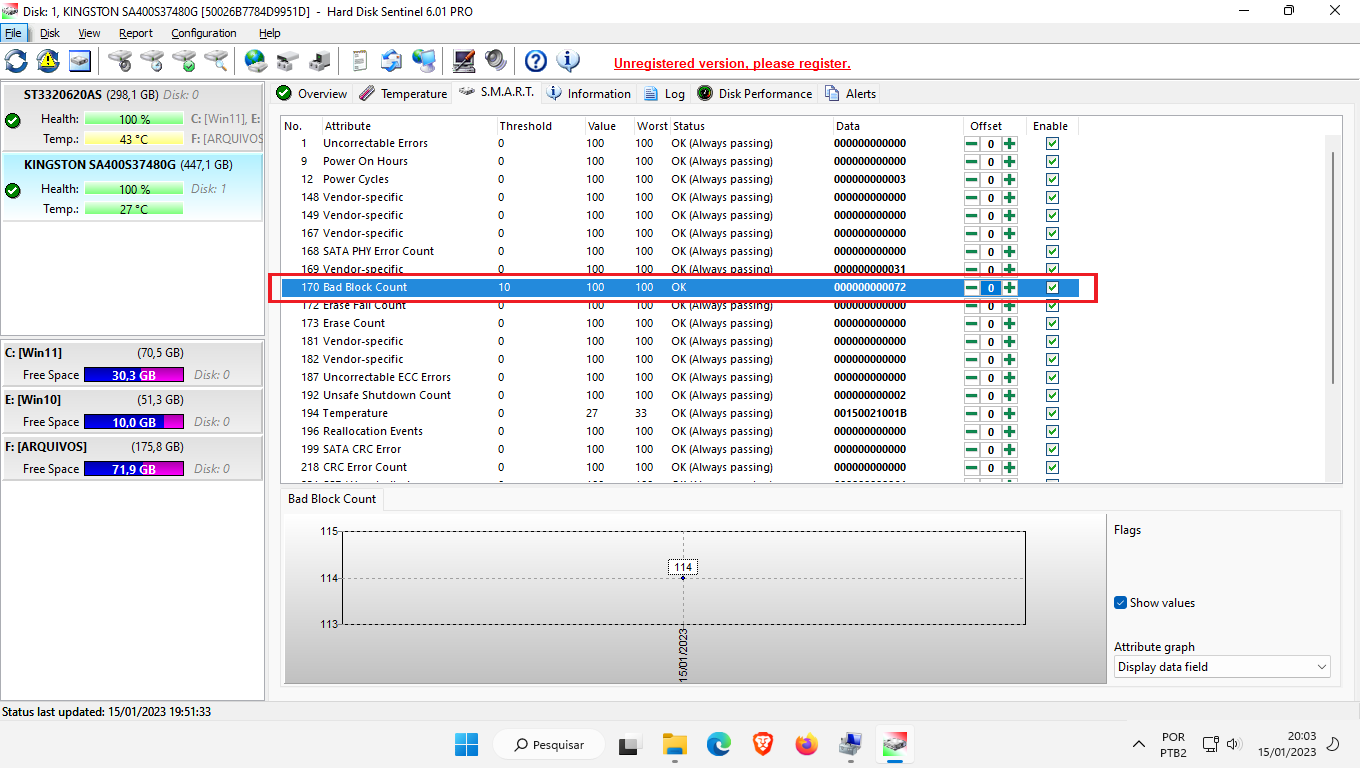Increase offset for Temperature row
The width and height of the screenshot is (1360, 771).
pos(1010,414)
